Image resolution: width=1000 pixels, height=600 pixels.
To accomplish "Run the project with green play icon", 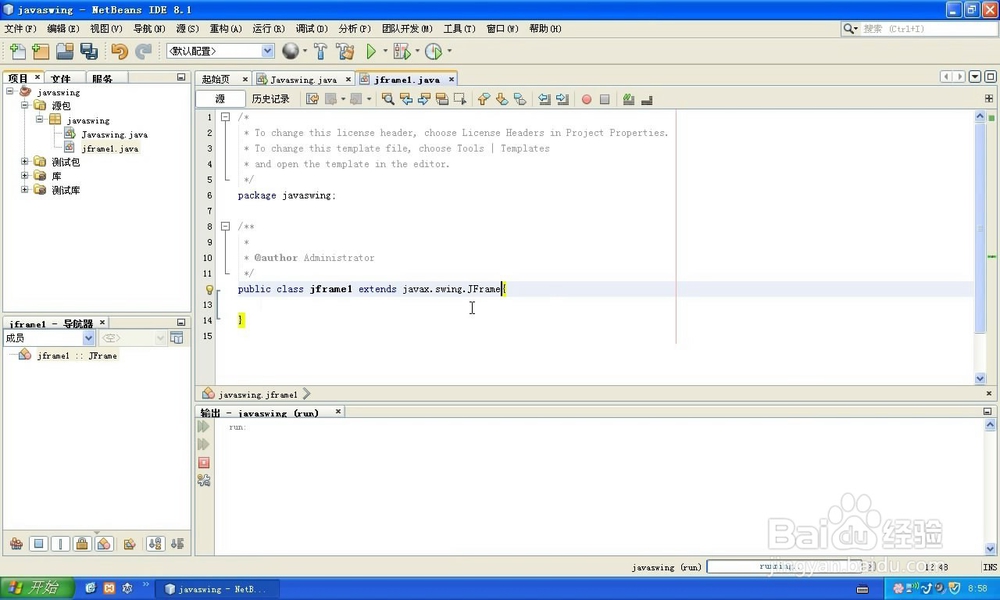I will [x=371, y=51].
